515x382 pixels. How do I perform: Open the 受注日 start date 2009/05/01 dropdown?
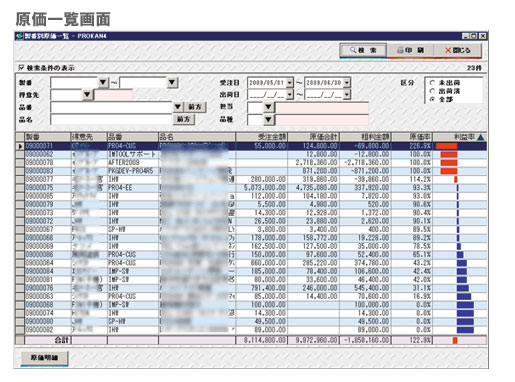click(x=290, y=82)
